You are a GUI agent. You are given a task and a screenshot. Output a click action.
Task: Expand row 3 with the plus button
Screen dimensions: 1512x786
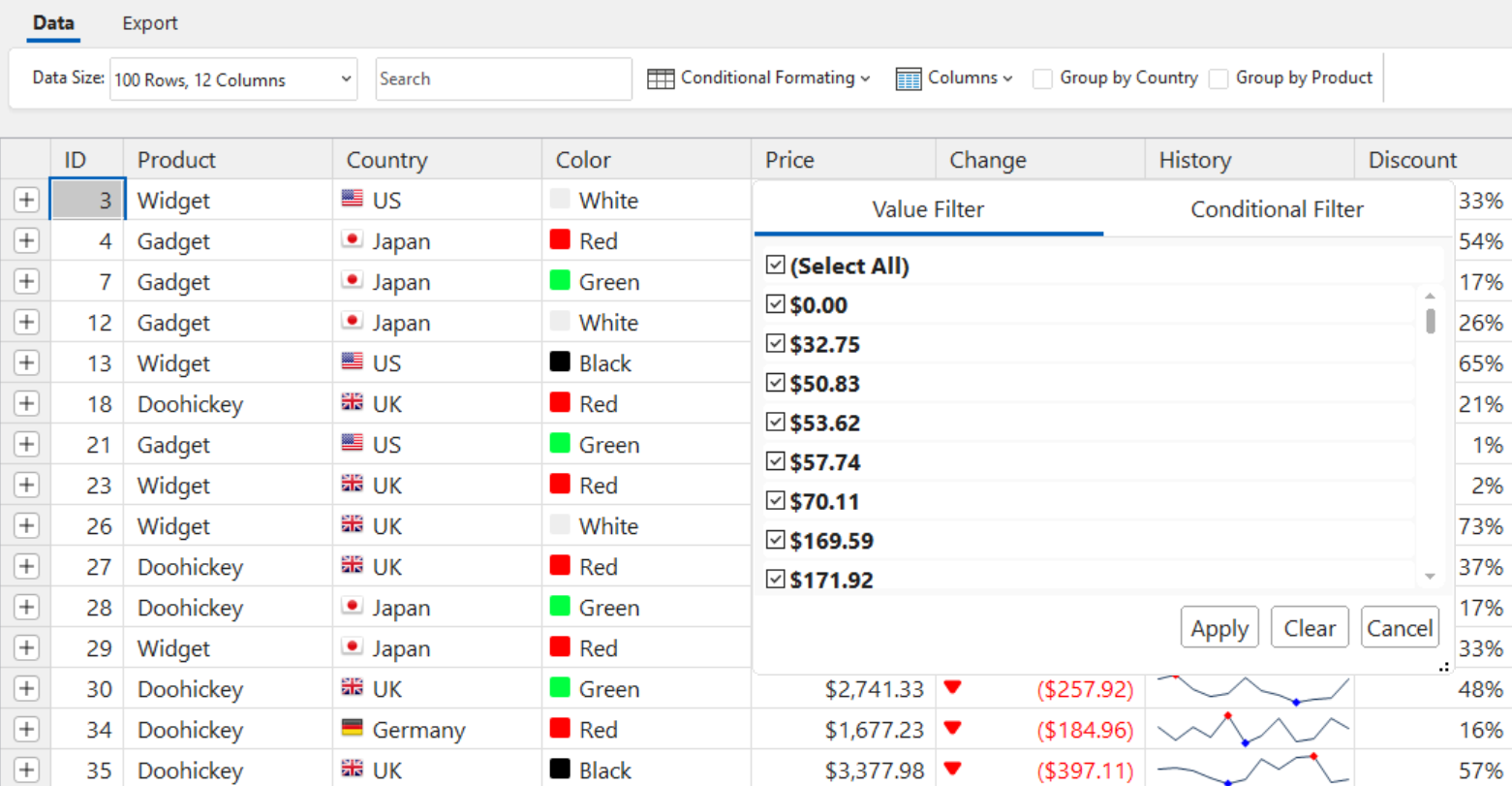click(x=26, y=200)
